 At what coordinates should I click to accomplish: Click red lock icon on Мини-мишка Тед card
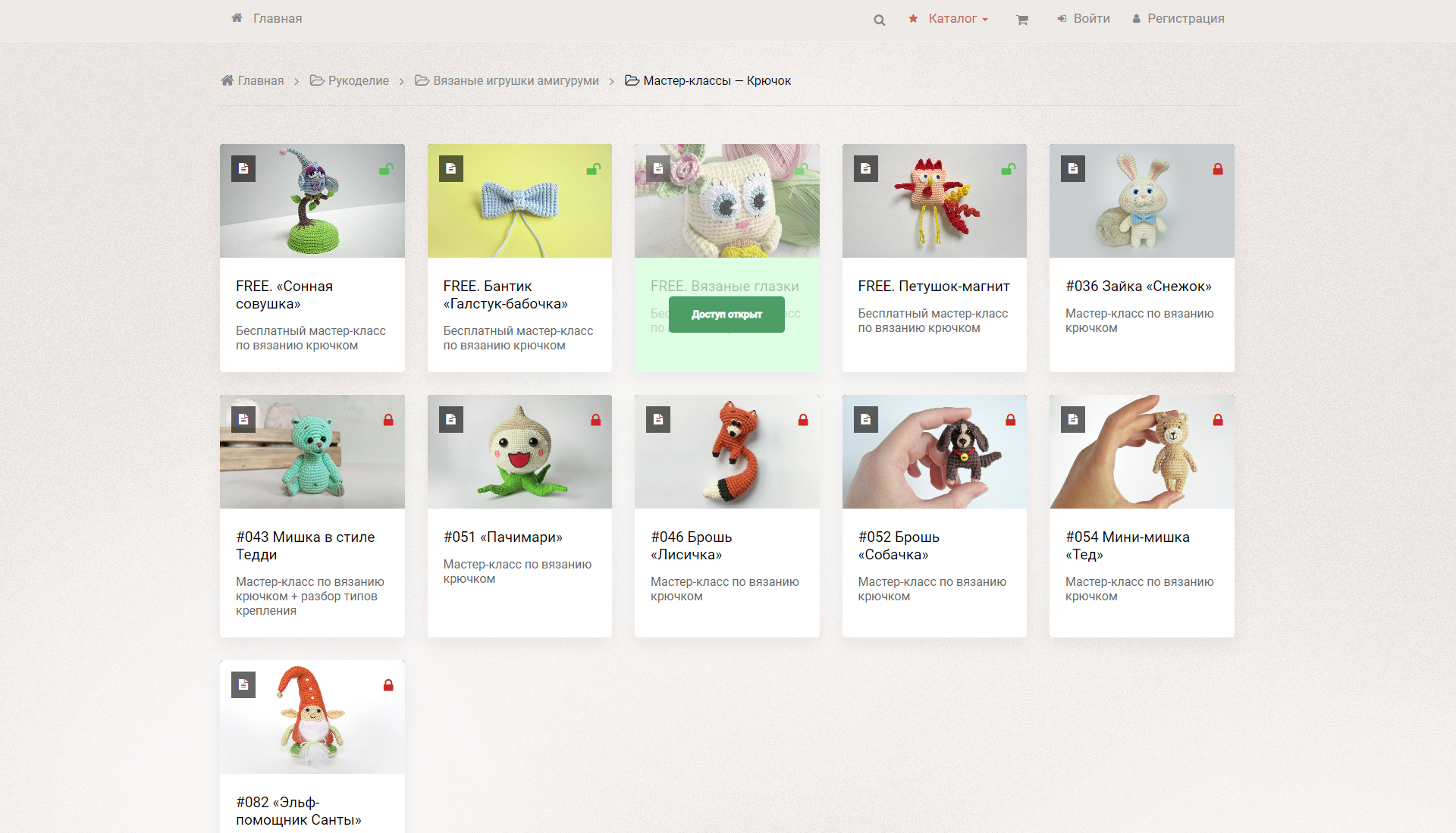pyautogui.click(x=1218, y=420)
